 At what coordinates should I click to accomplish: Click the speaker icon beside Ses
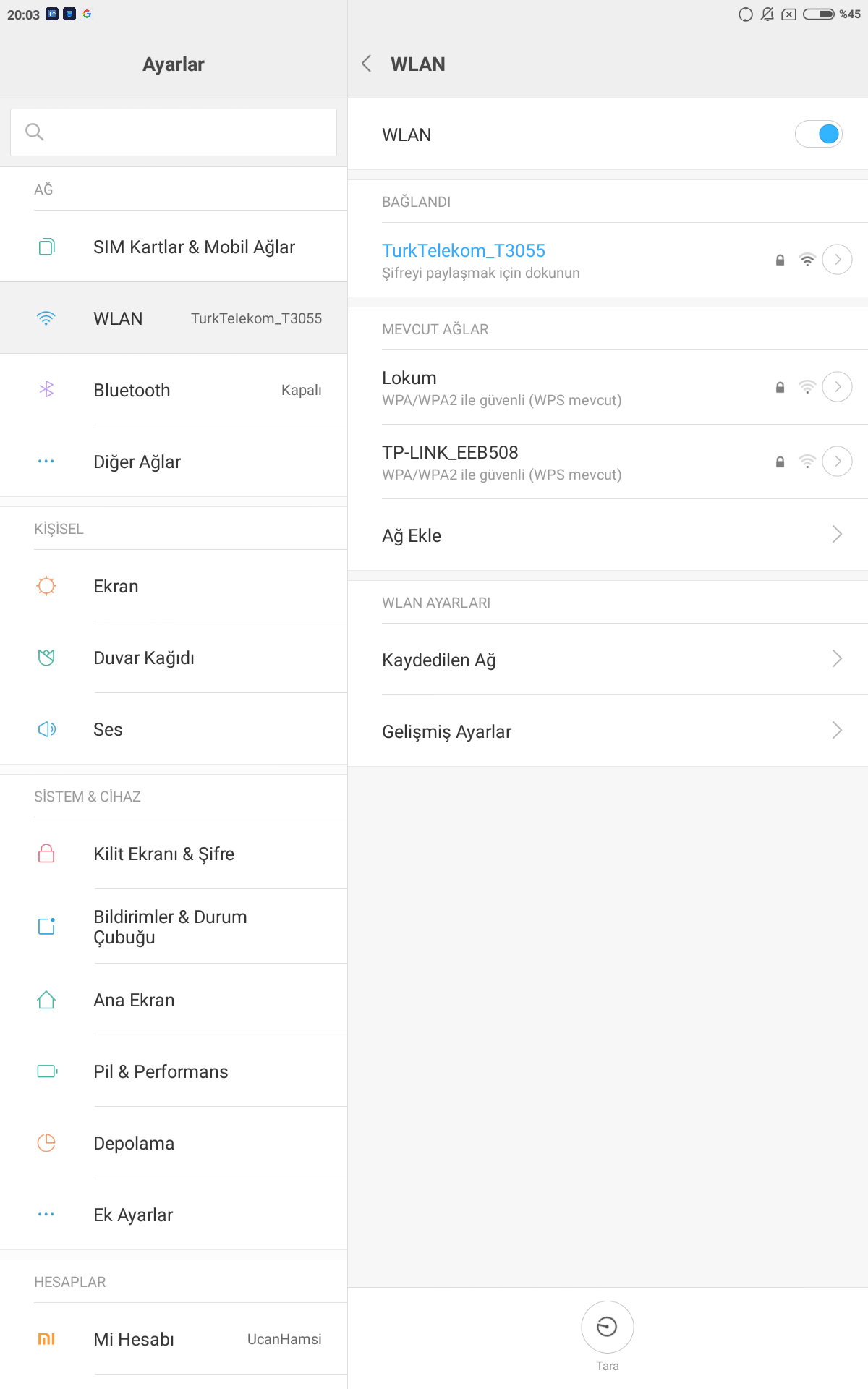pos(46,729)
